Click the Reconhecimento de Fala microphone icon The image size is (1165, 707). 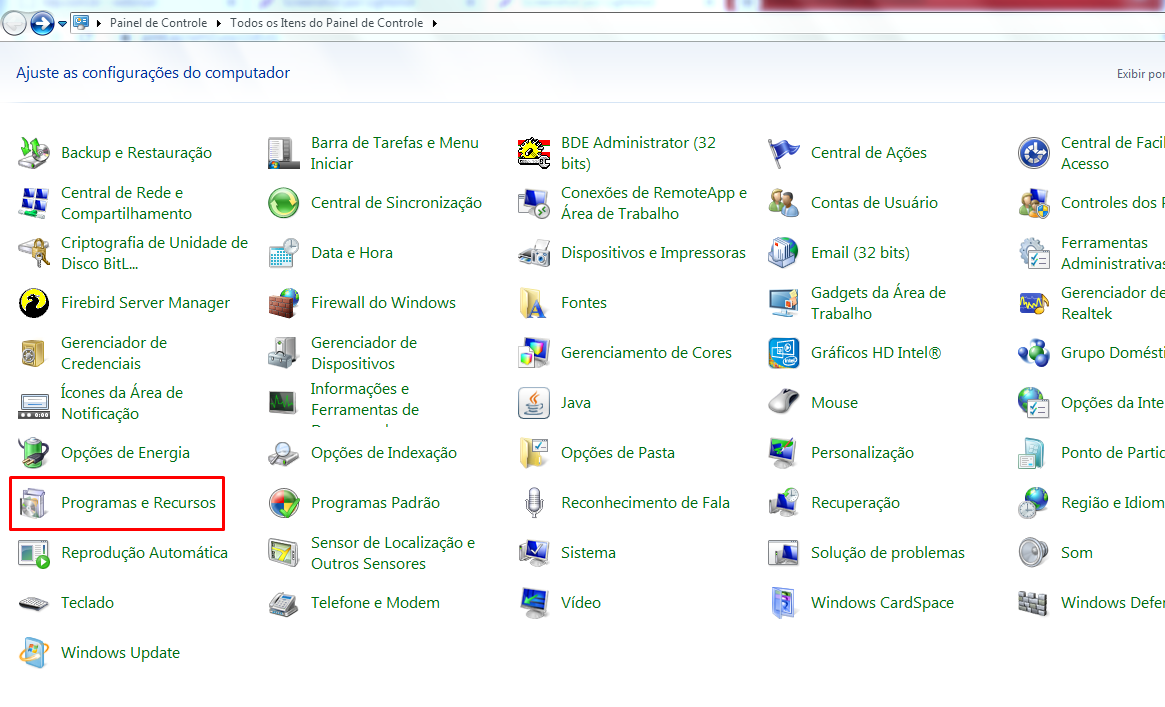tap(533, 503)
